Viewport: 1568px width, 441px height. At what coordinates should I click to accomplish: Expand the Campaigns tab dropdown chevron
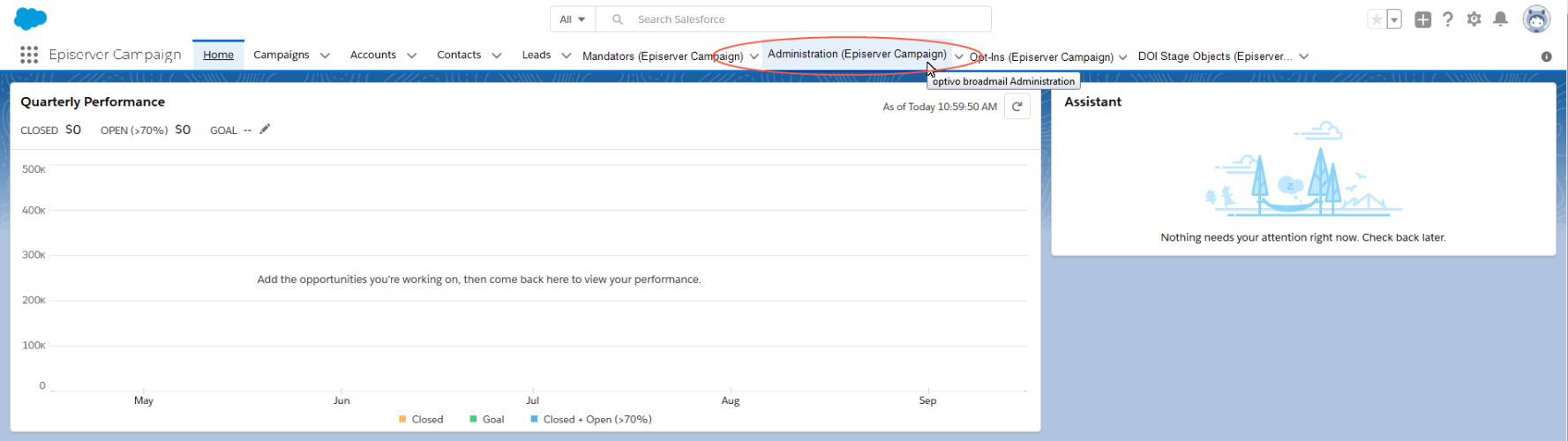[x=325, y=56]
